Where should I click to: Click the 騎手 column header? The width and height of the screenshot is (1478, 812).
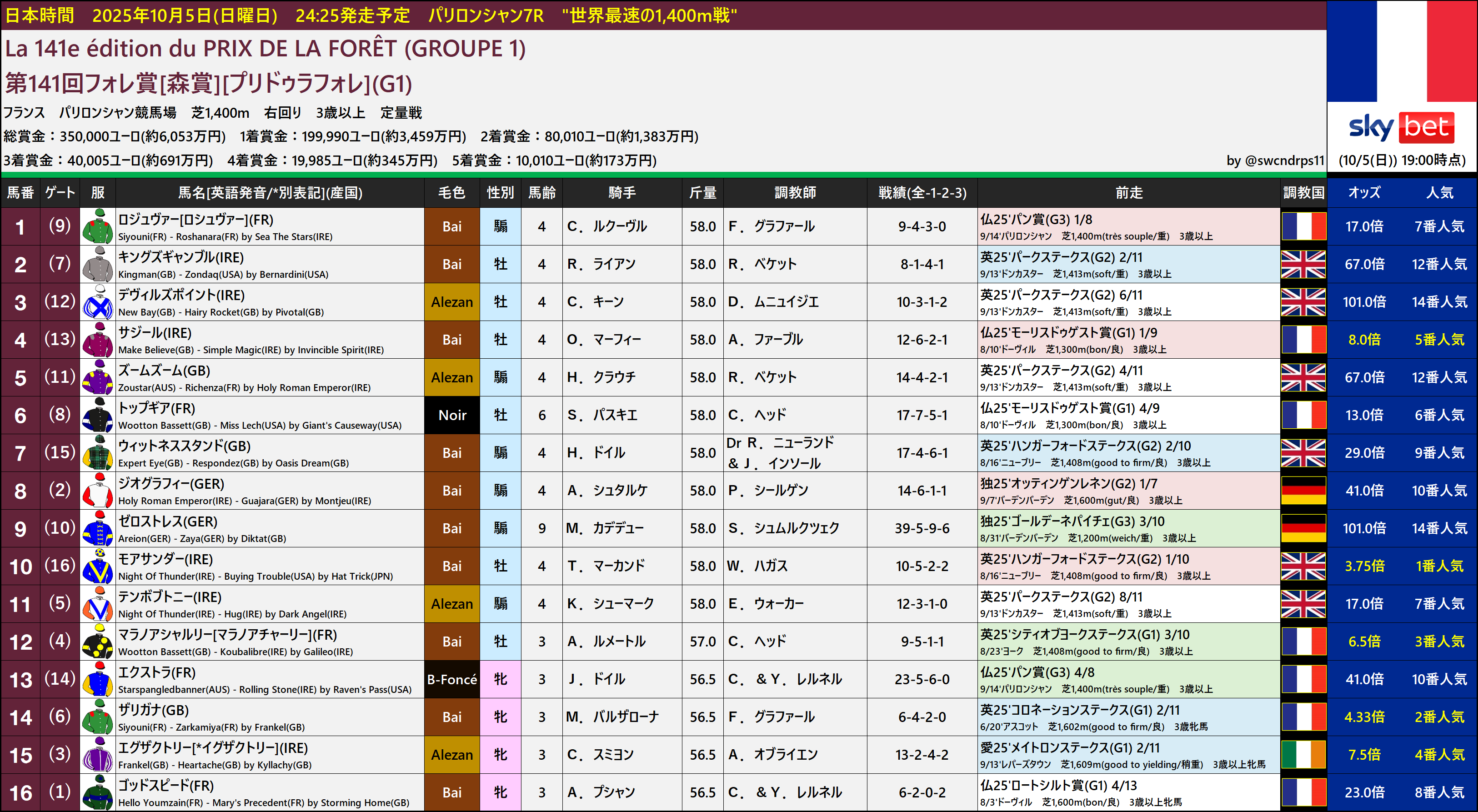point(622,193)
